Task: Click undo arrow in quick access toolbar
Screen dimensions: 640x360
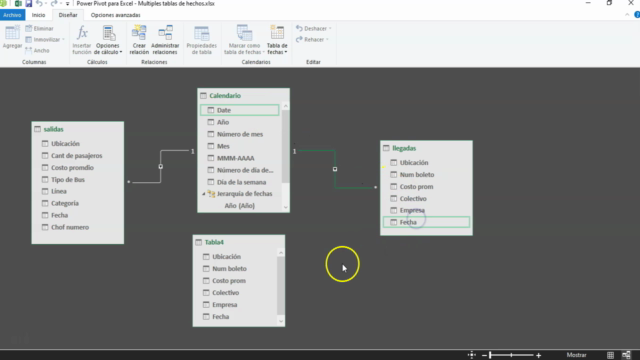Action: pos(39,4)
